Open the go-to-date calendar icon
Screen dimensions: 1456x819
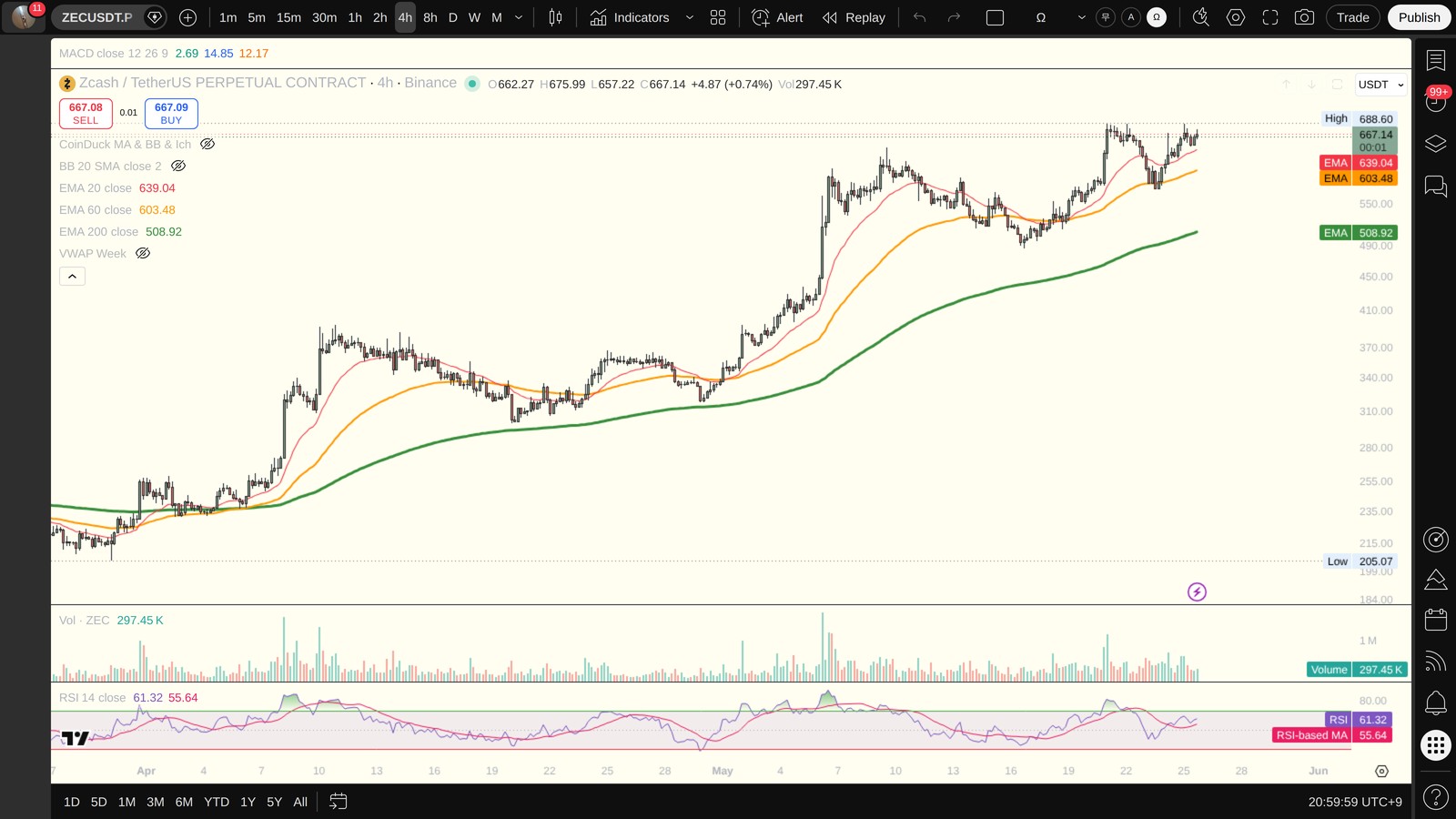pos(338,802)
